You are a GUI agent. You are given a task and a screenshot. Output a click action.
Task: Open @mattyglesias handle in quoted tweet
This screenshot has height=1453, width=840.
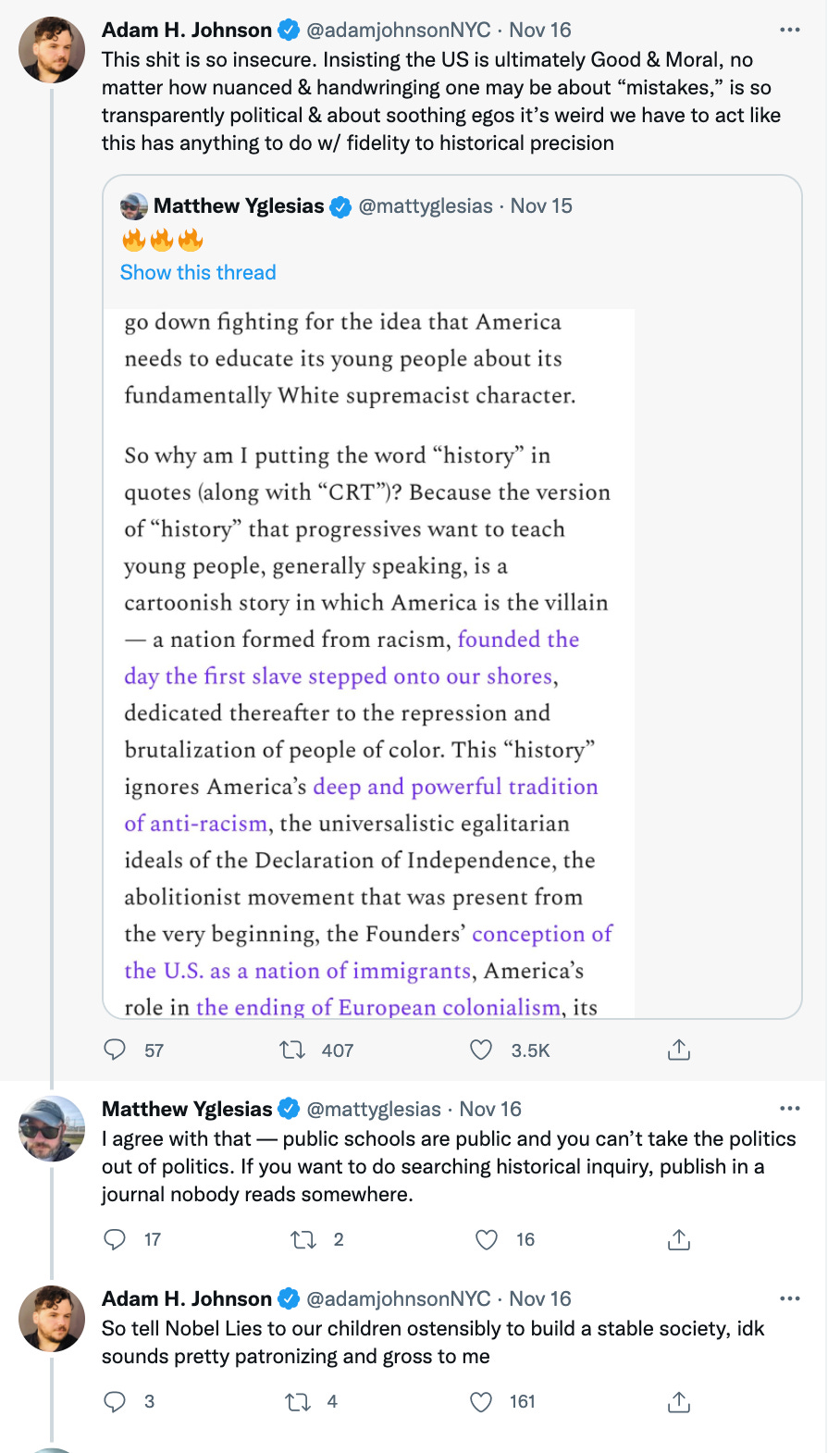[x=426, y=205]
